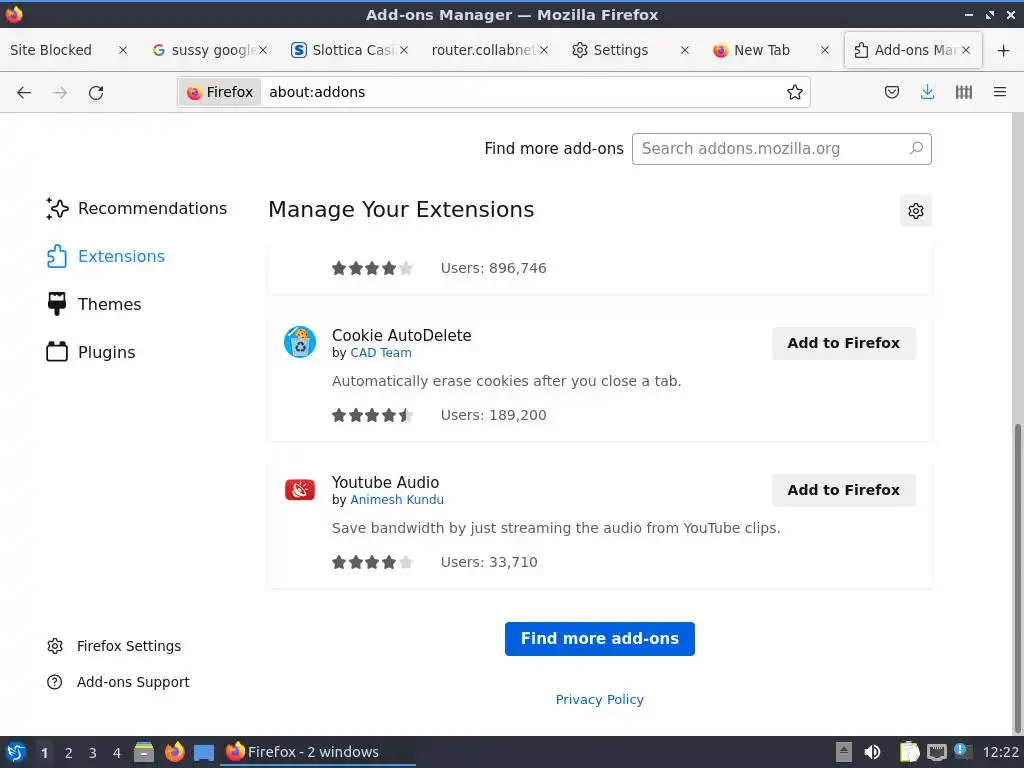The image size is (1024, 768).
Task: Click the Youtube Audio extension title
Action: click(385, 482)
